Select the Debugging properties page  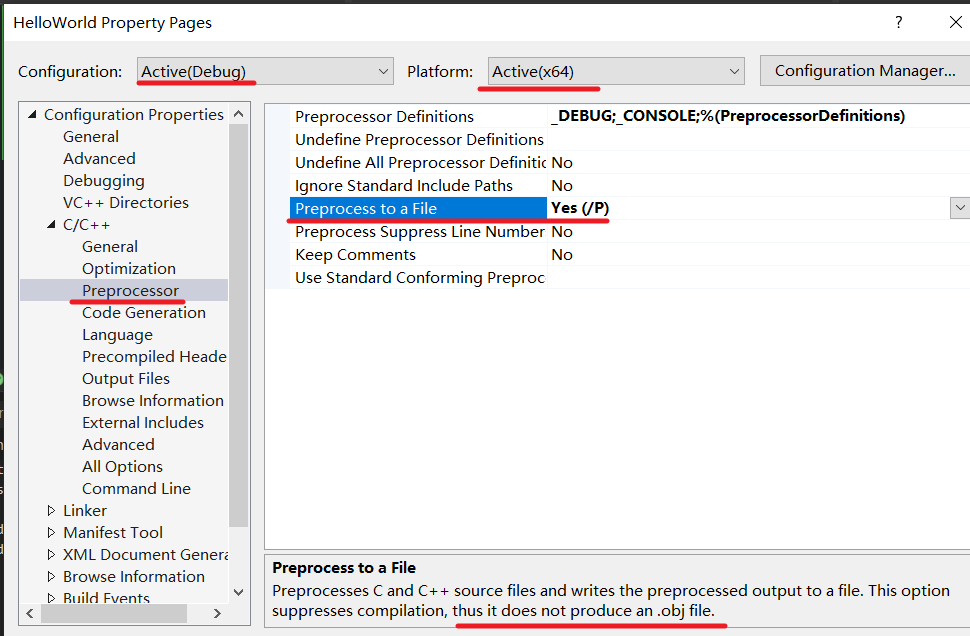click(x=104, y=181)
